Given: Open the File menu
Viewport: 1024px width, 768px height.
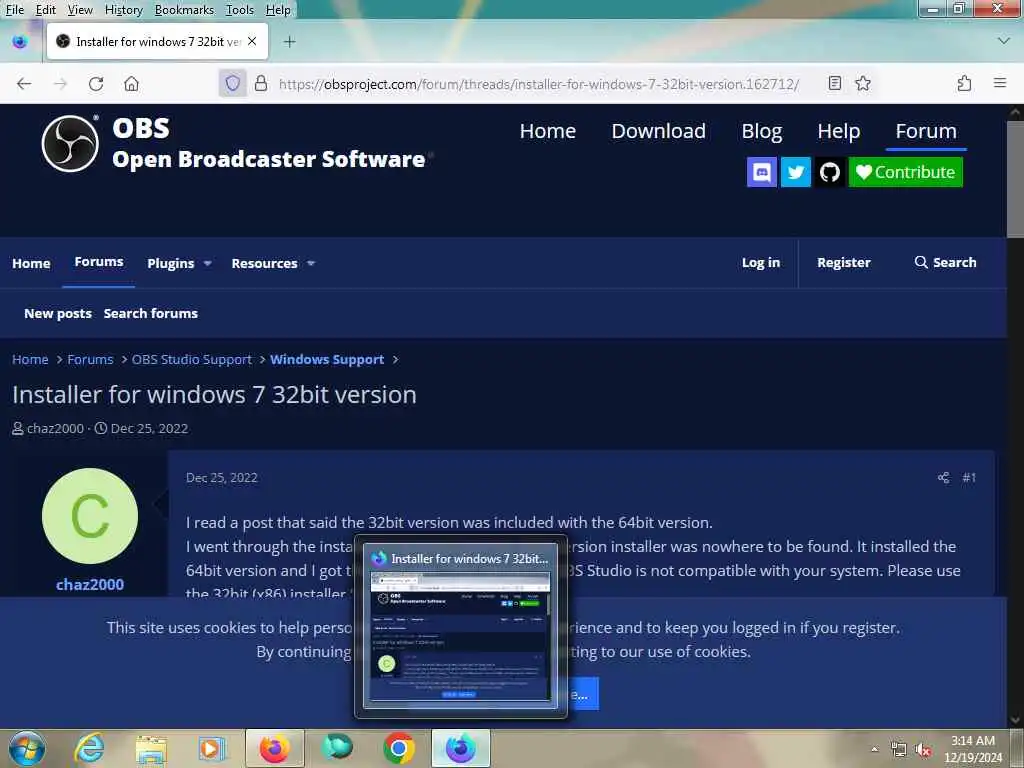Looking at the screenshot, I should pos(14,10).
